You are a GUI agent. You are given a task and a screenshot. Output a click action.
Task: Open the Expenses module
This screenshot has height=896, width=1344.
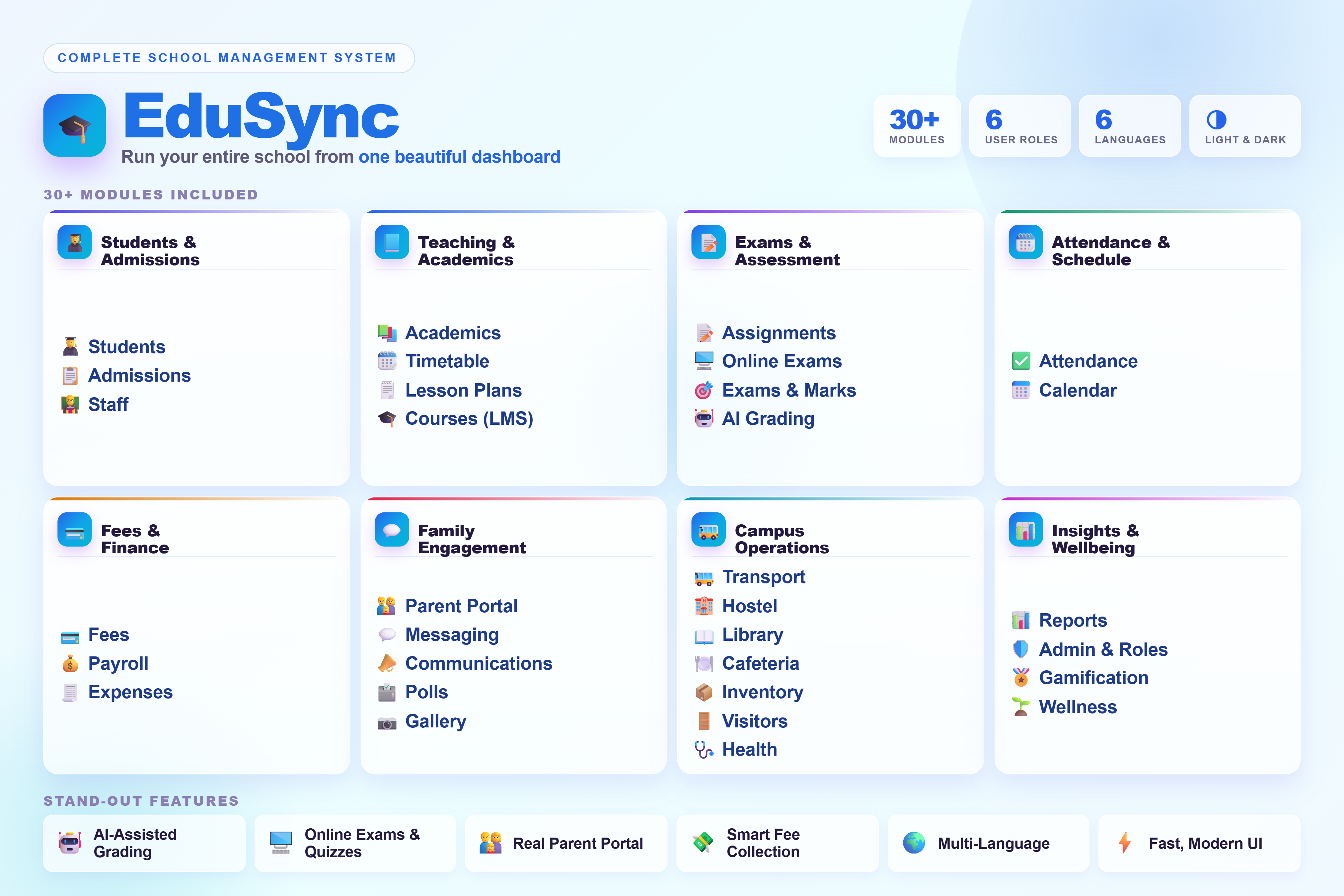coord(130,692)
